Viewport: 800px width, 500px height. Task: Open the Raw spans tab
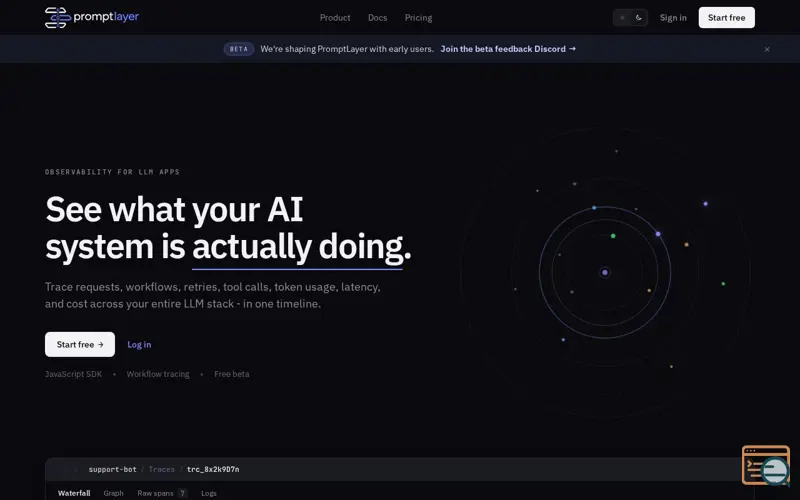tap(162, 493)
